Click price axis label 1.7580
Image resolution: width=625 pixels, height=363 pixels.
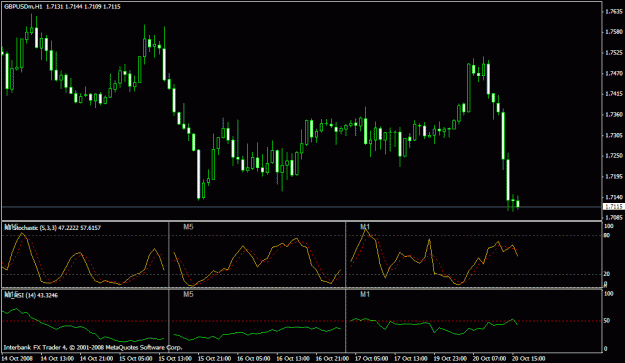point(614,32)
